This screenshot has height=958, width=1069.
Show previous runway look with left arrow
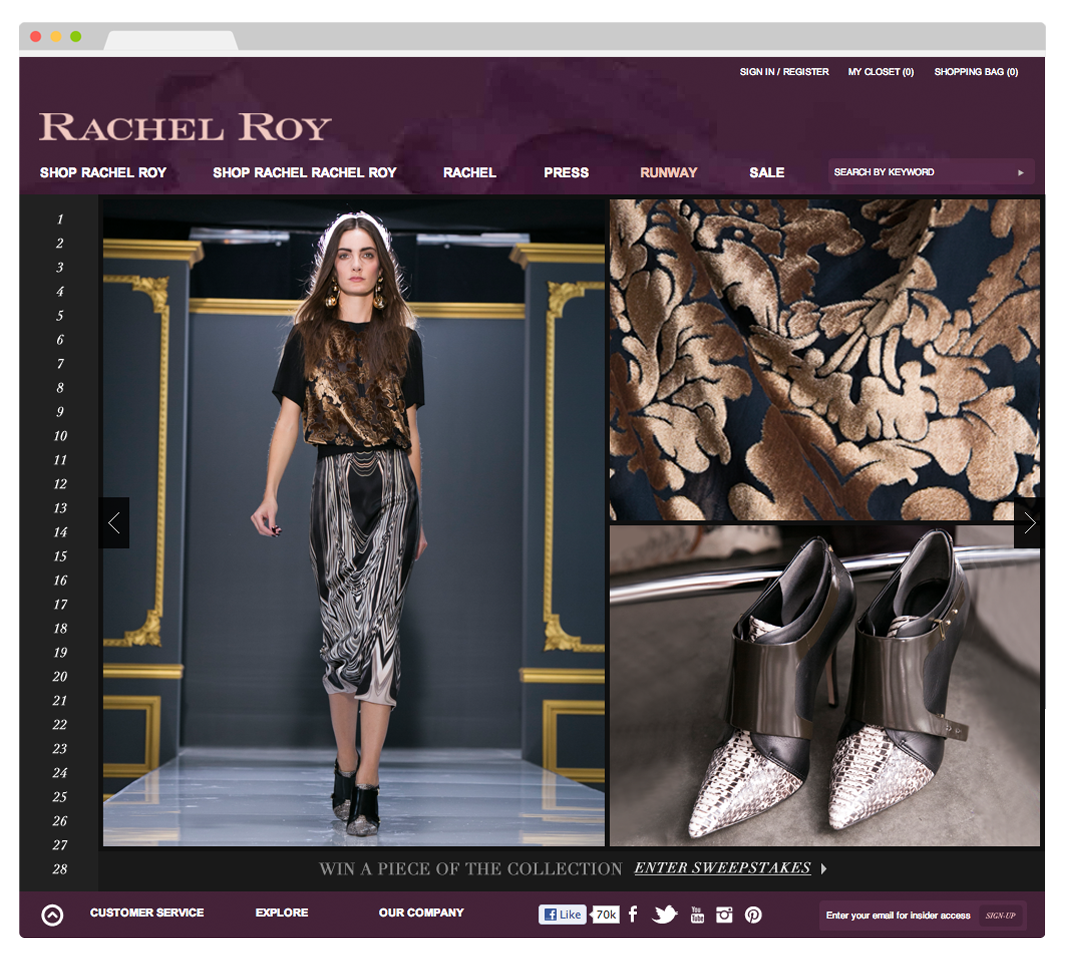(114, 523)
